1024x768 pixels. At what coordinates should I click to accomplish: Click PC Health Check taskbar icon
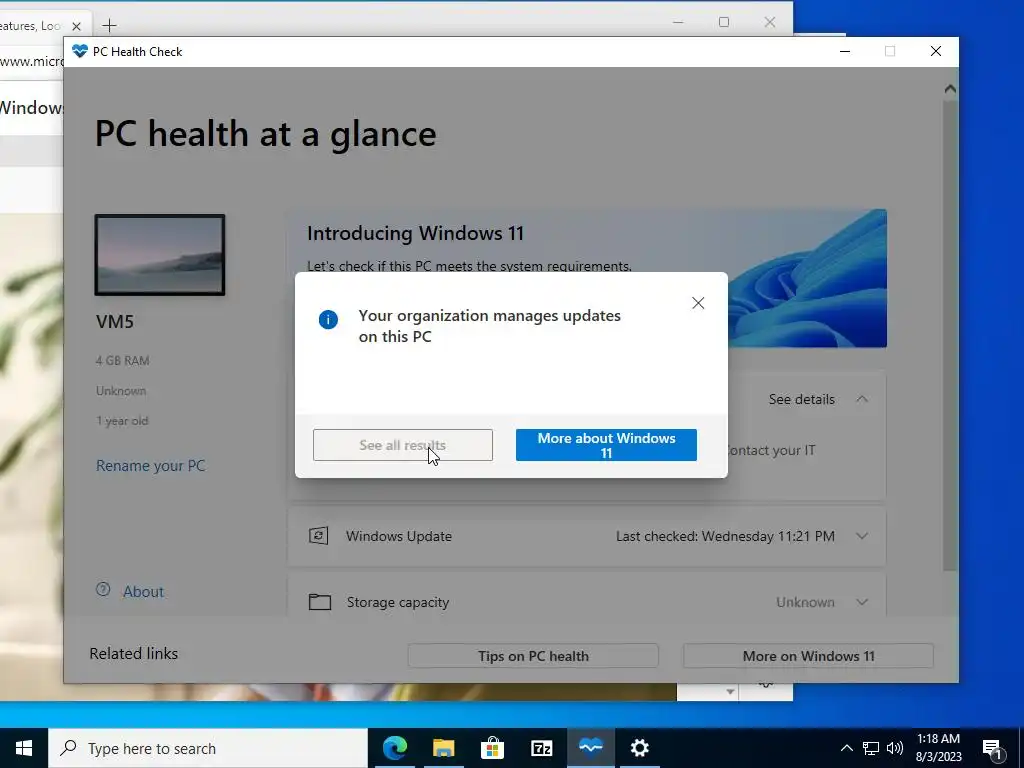point(590,748)
